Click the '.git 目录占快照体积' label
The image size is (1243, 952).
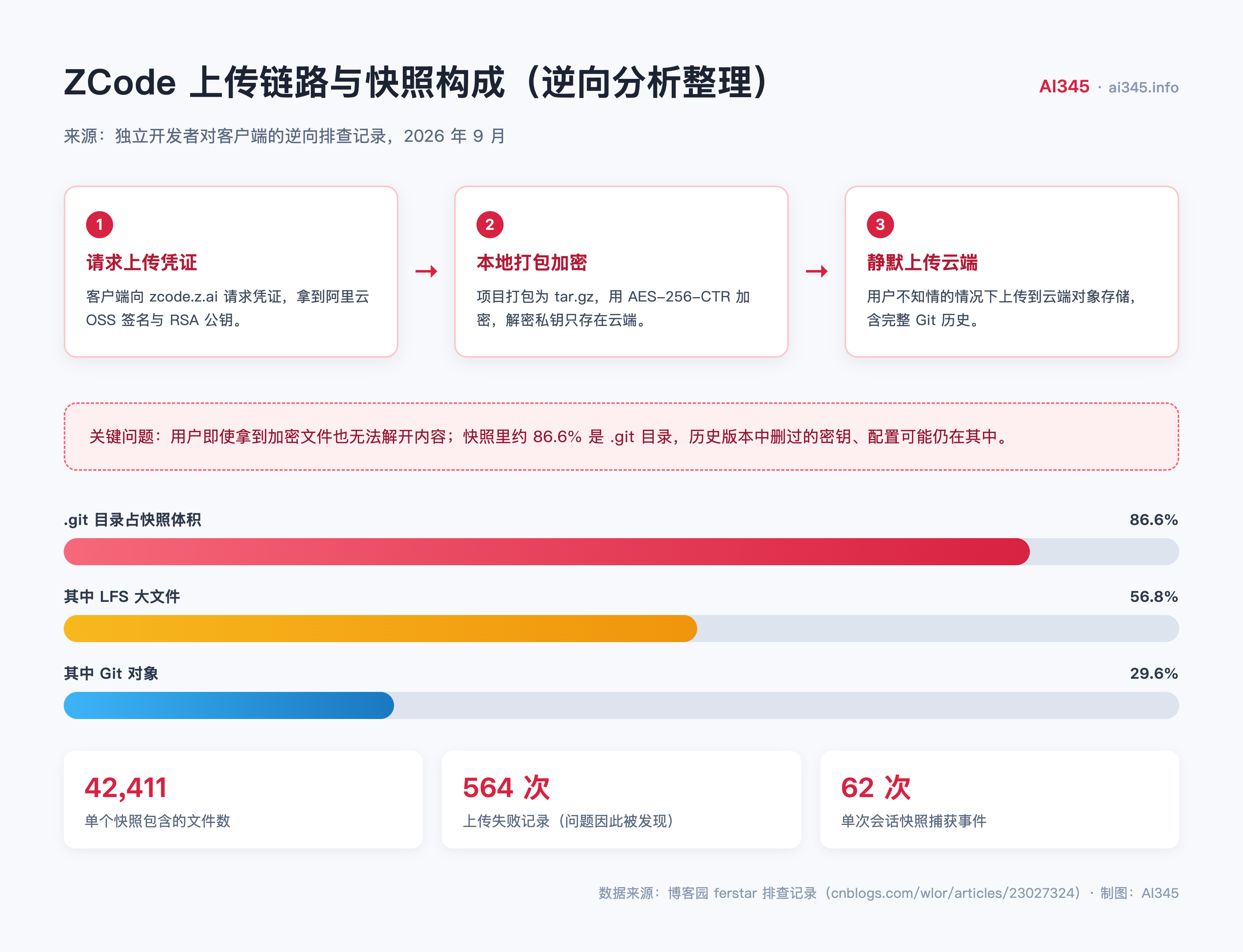coord(132,520)
